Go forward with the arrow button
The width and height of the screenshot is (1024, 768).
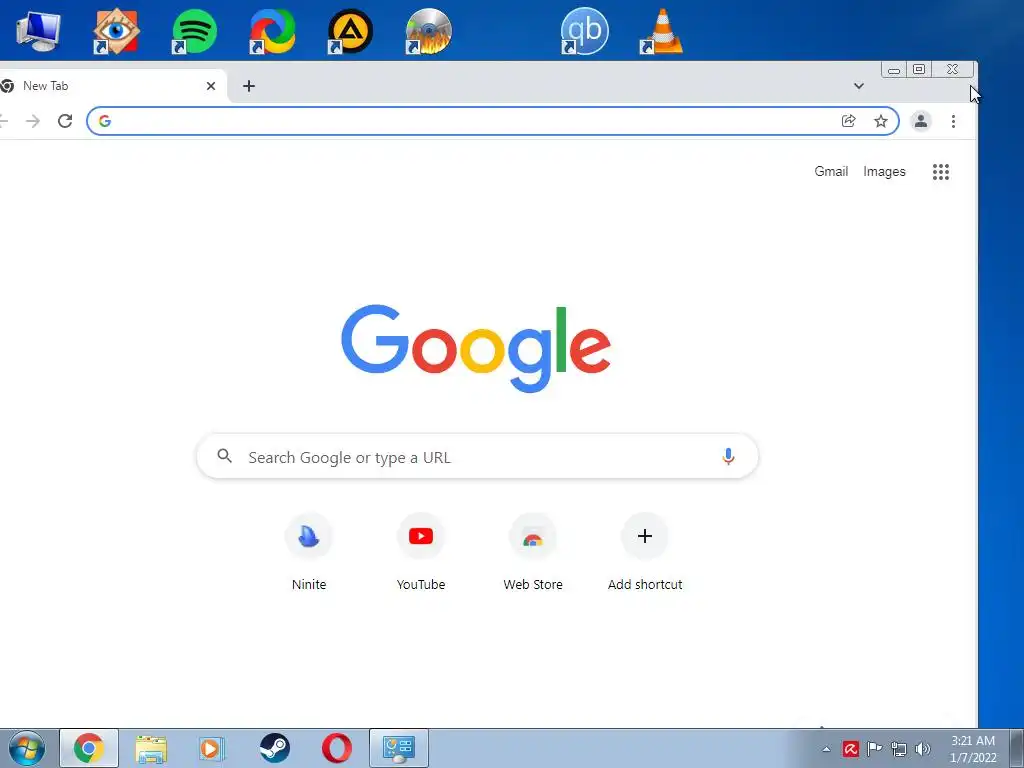click(33, 121)
